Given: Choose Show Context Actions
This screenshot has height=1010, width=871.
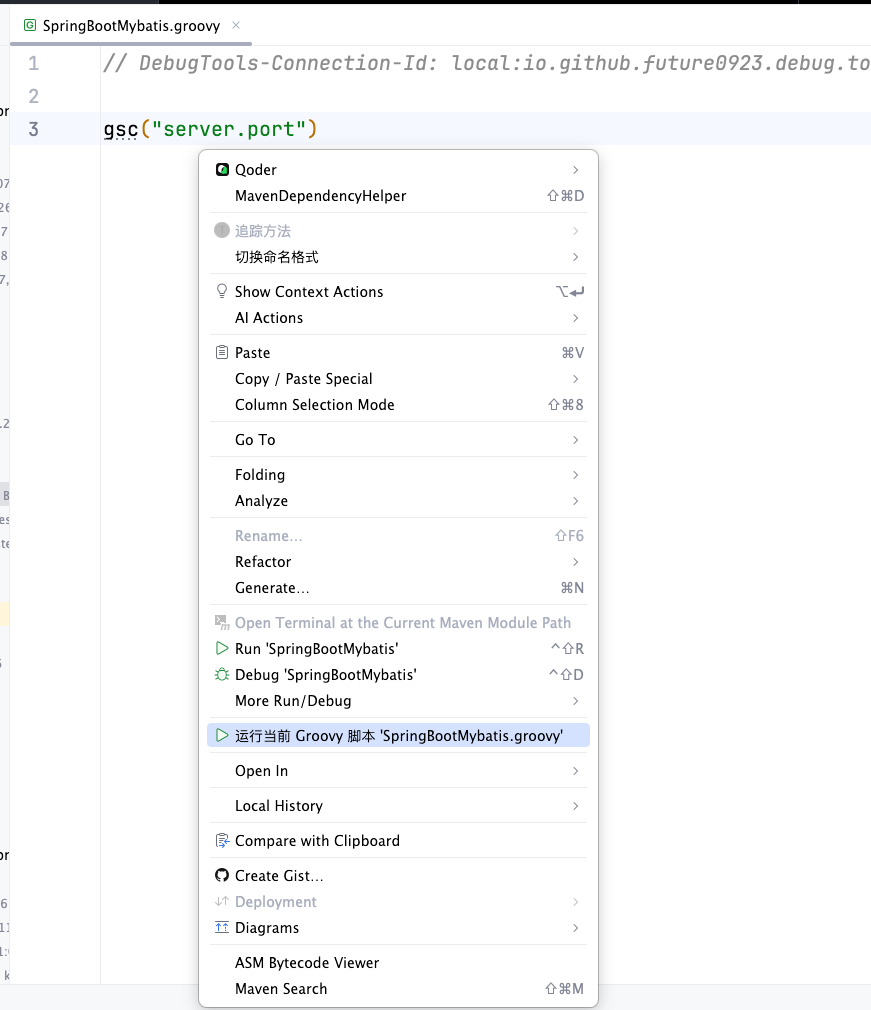Looking at the screenshot, I should point(398,292).
